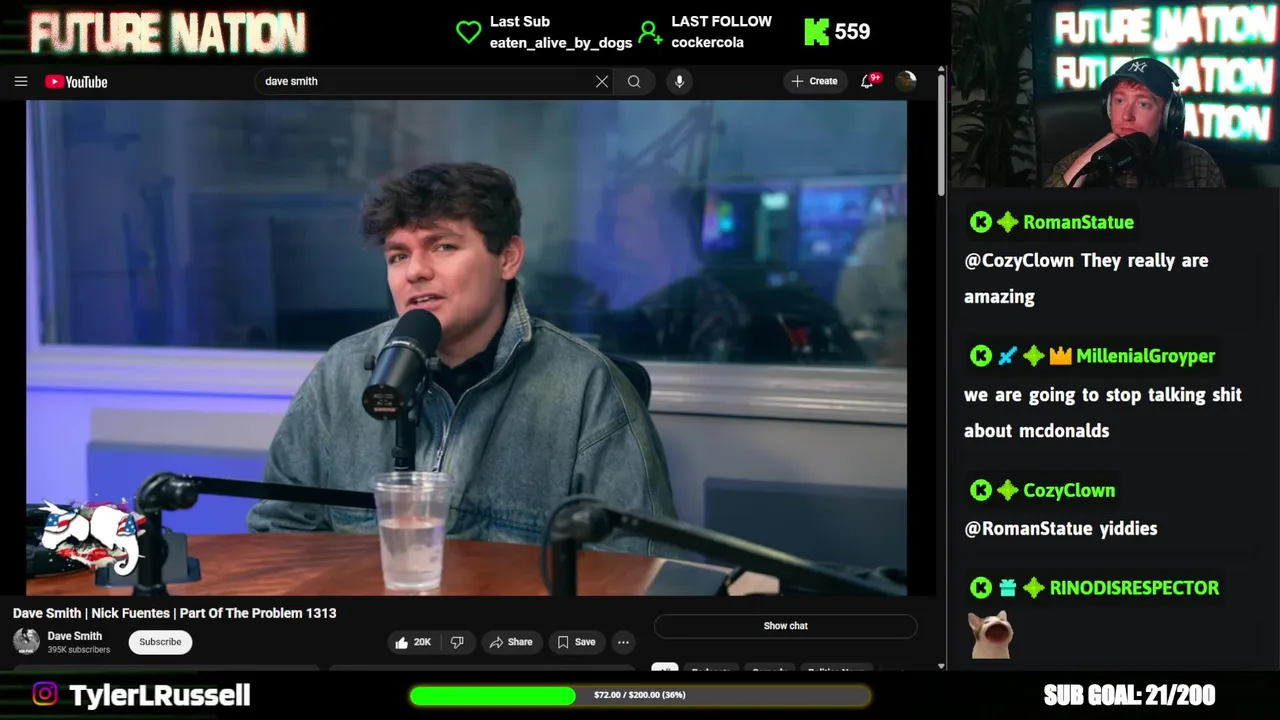Click the '395K subscribers' text
1280x720 pixels.
[79, 650]
